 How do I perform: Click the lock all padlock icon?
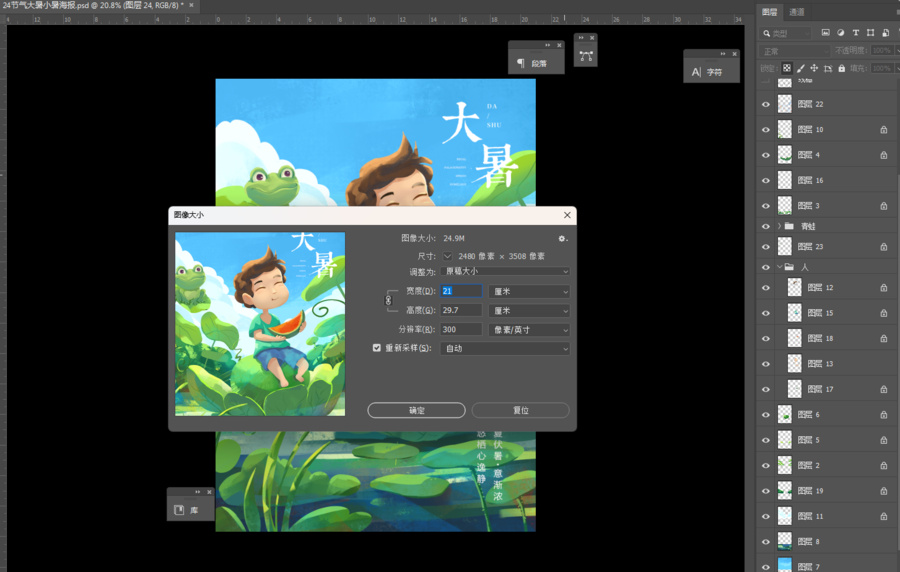coord(841,68)
